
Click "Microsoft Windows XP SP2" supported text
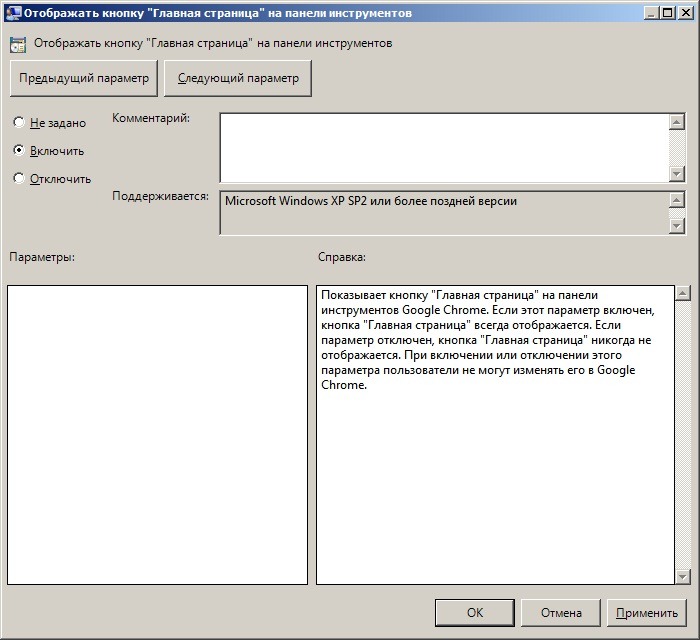[x=371, y=201]
